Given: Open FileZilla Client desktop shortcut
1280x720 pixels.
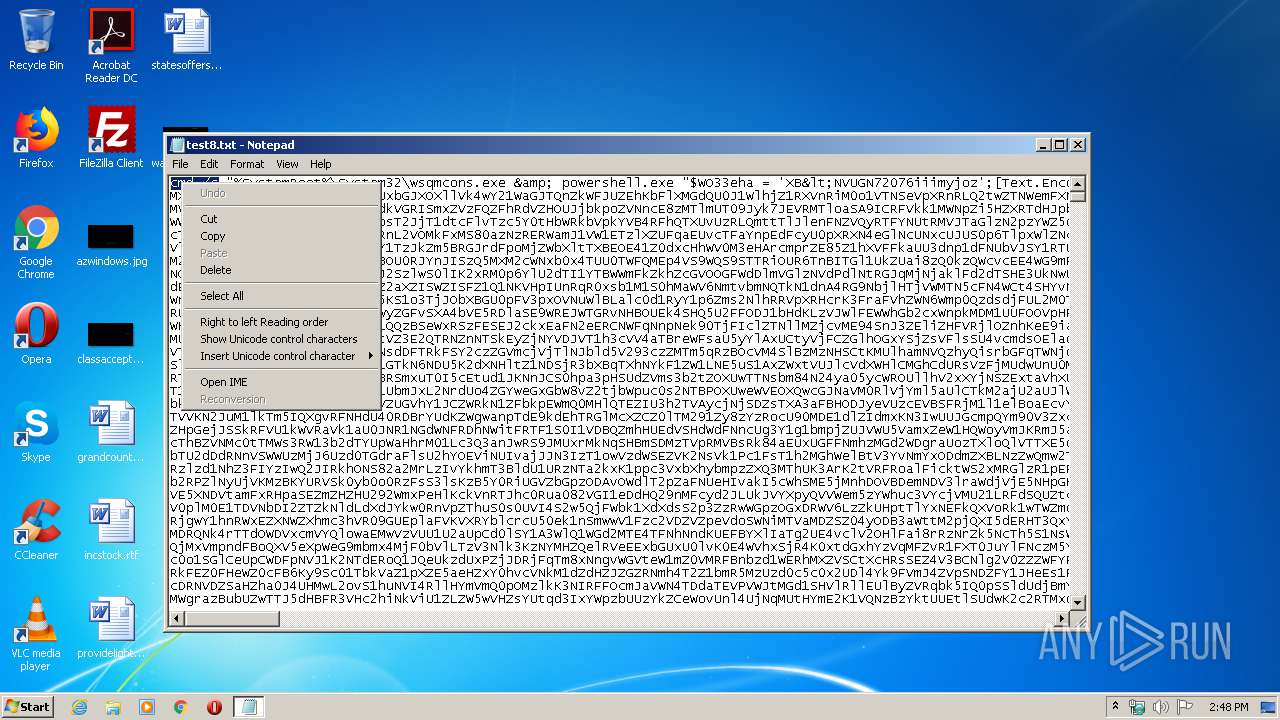Looking at the screenshot, I should [111, 138].
